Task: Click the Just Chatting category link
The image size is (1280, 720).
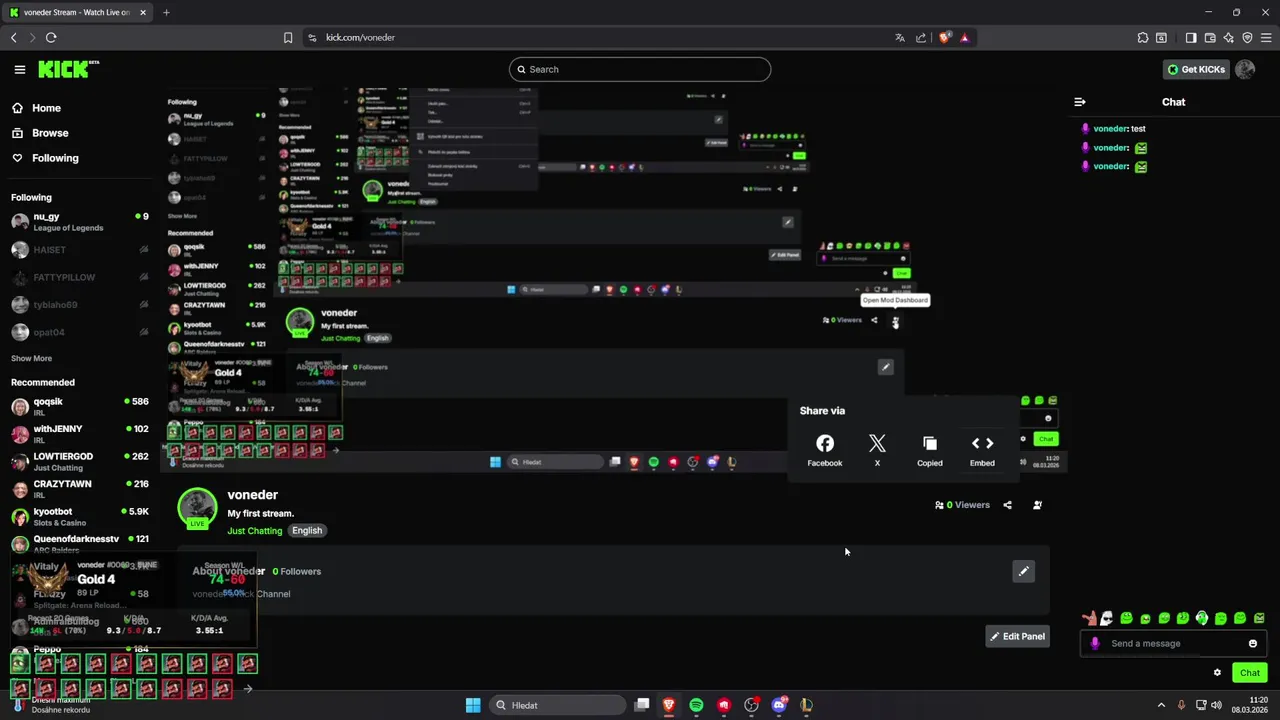Action: pos(255,531)
